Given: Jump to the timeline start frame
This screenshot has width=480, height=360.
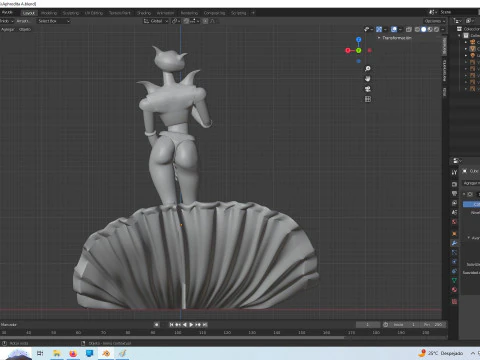Looking at the screenshot, I should pyautogui.click(x=171, y=324).
